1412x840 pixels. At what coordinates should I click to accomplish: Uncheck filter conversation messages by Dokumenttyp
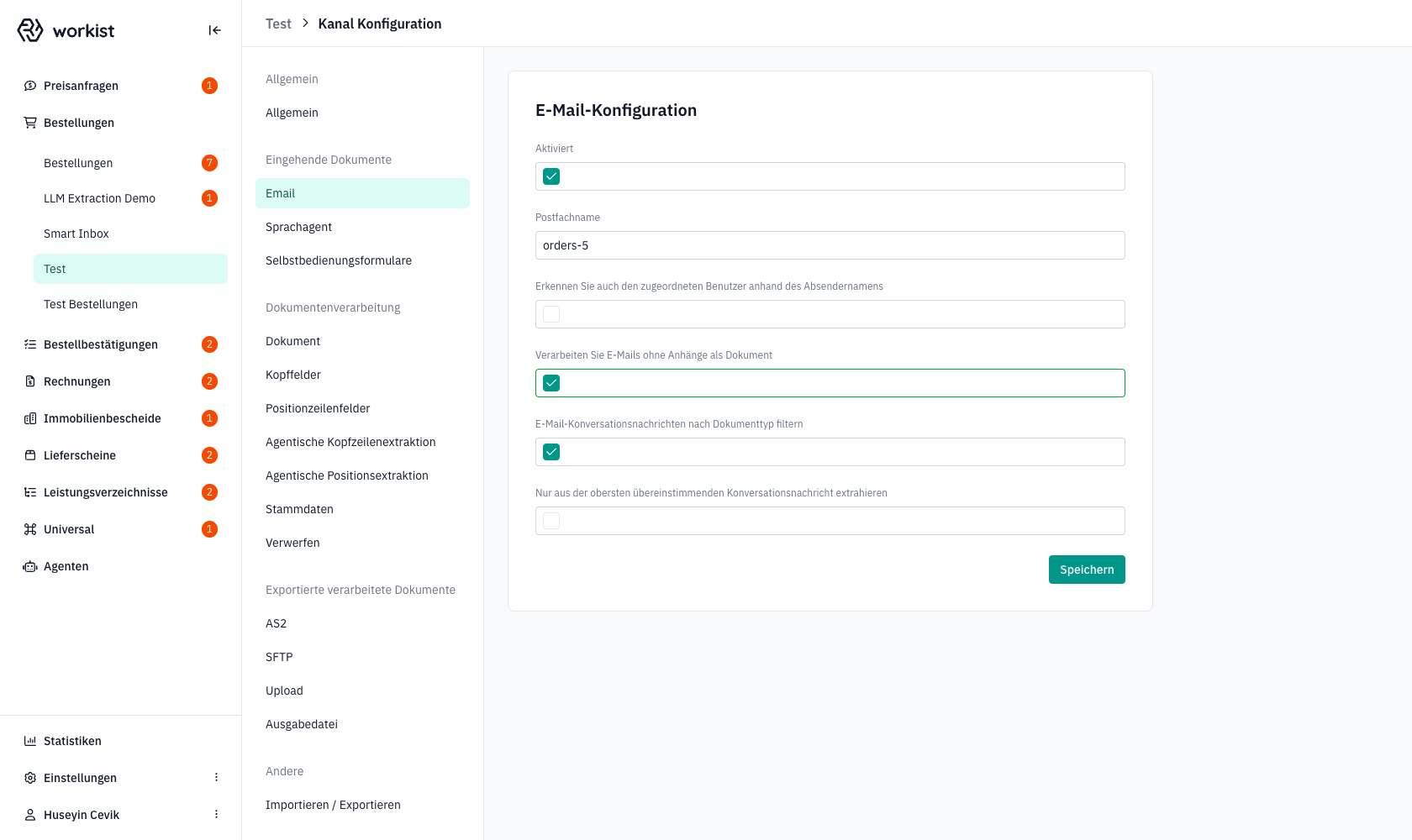coord(551,452)
